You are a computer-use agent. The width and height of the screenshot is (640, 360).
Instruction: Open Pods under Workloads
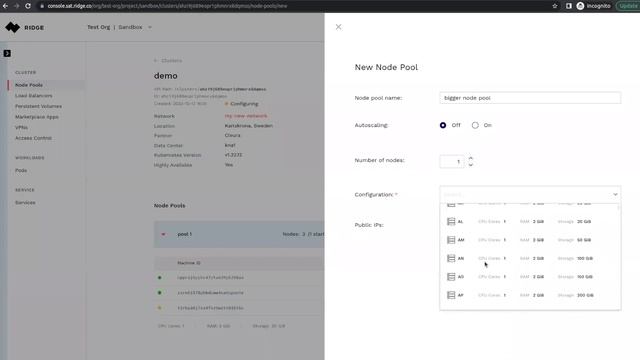point(21,170)
